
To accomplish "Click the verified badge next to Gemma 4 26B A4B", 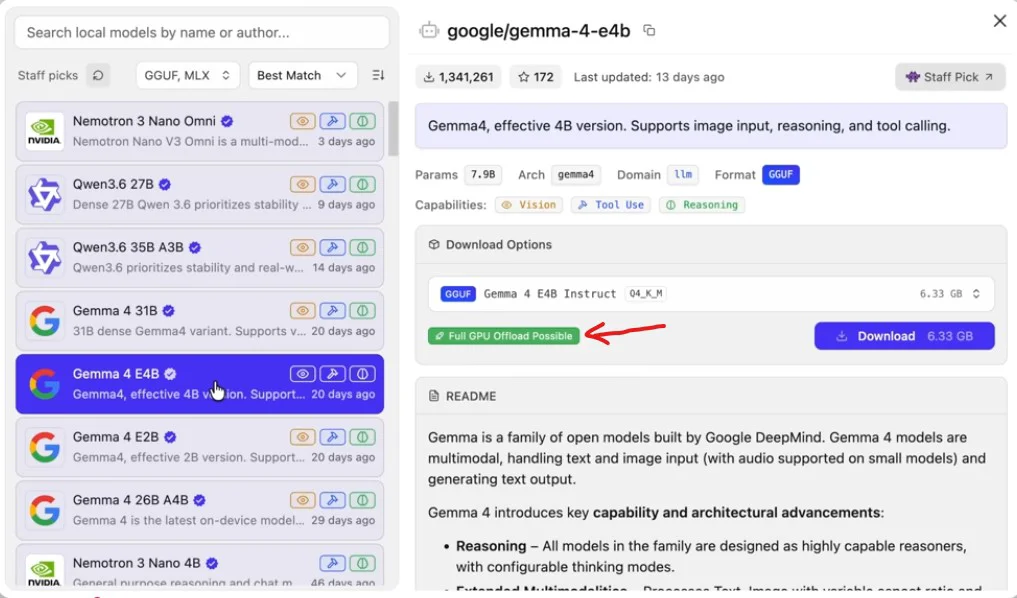I will pyautogui.click(x=199, y=500).
